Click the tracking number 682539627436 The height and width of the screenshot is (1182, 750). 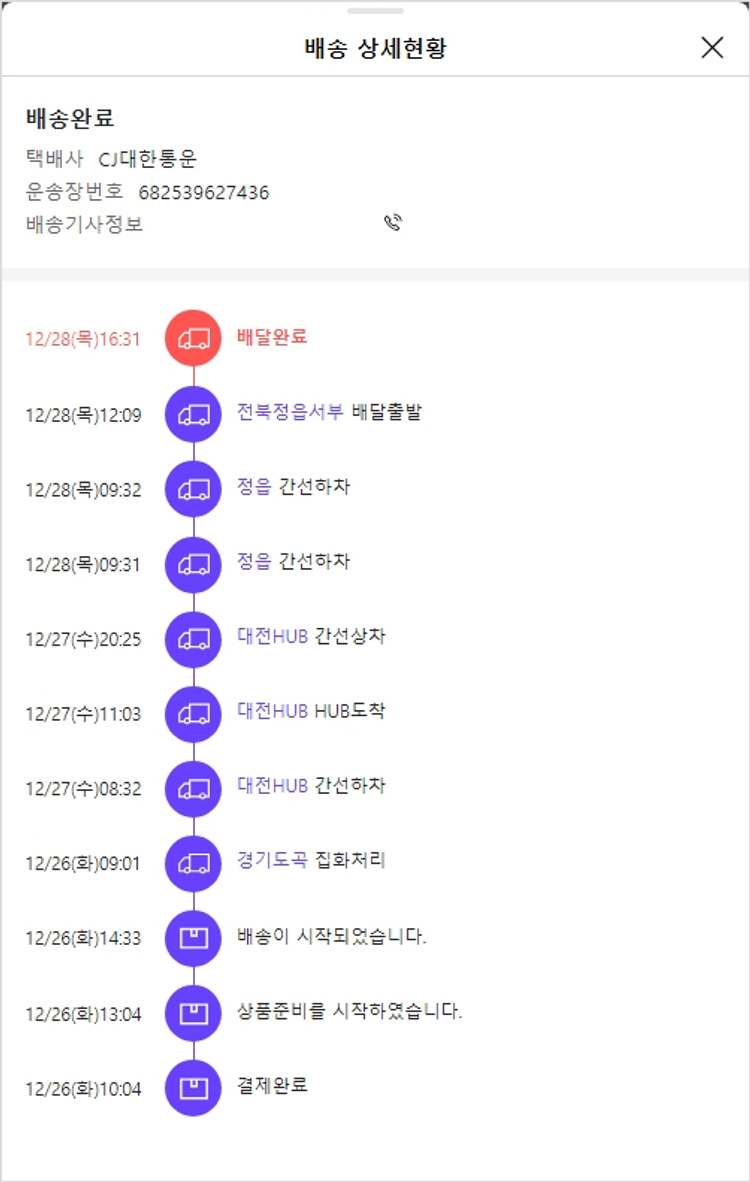[204, 192]
